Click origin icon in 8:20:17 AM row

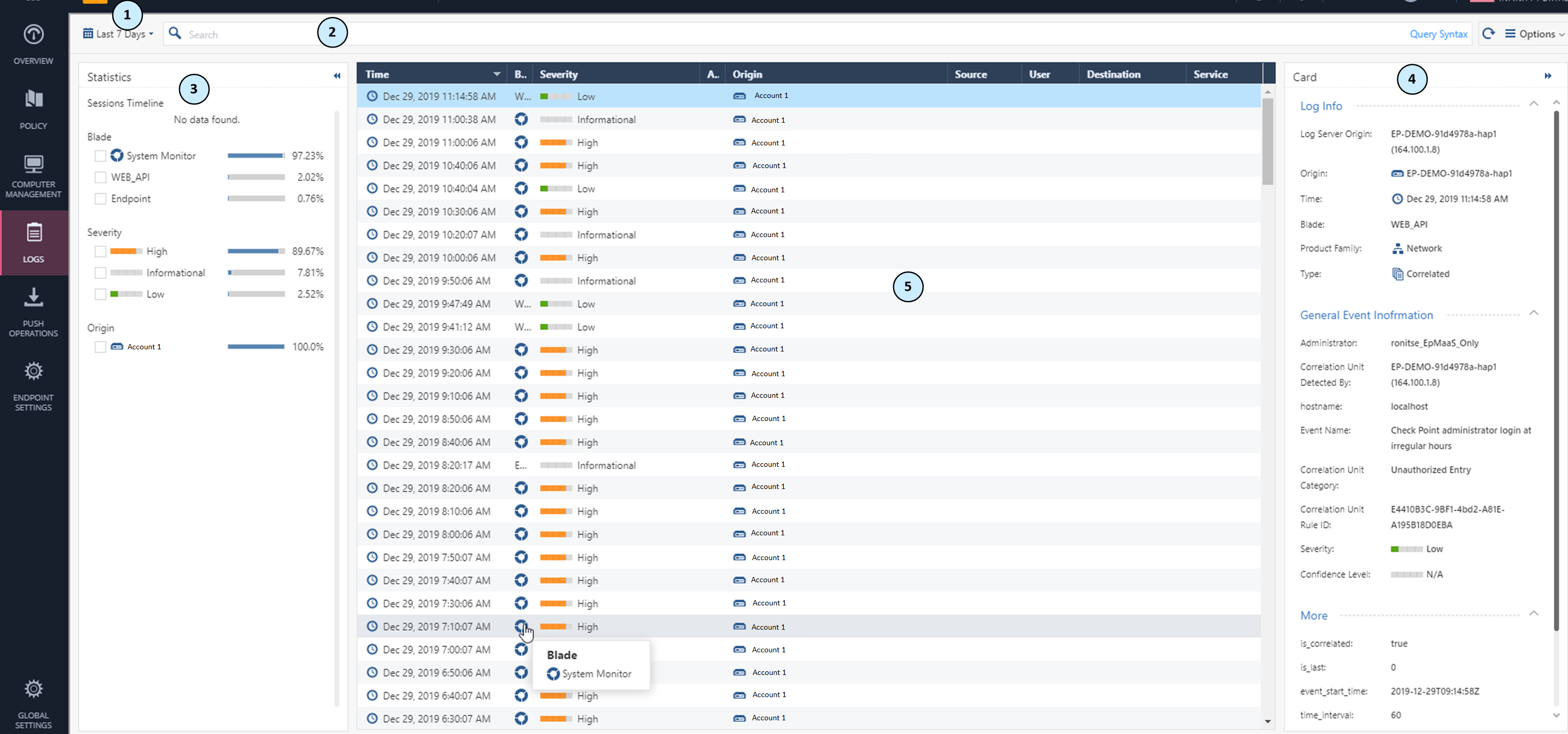[x=739, y=465]
